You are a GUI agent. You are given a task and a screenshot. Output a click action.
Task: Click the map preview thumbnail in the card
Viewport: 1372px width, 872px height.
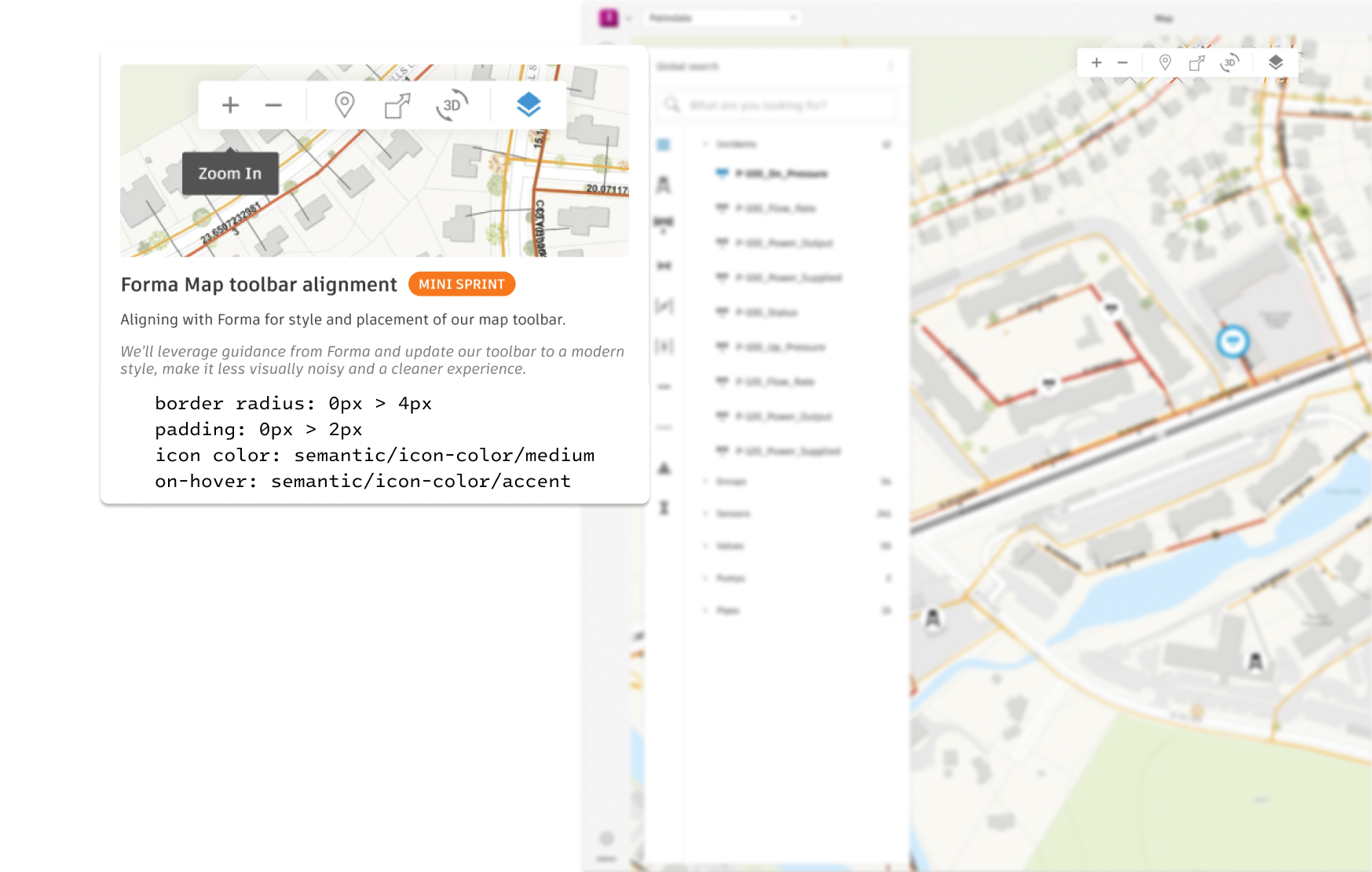tap(375, 160)
